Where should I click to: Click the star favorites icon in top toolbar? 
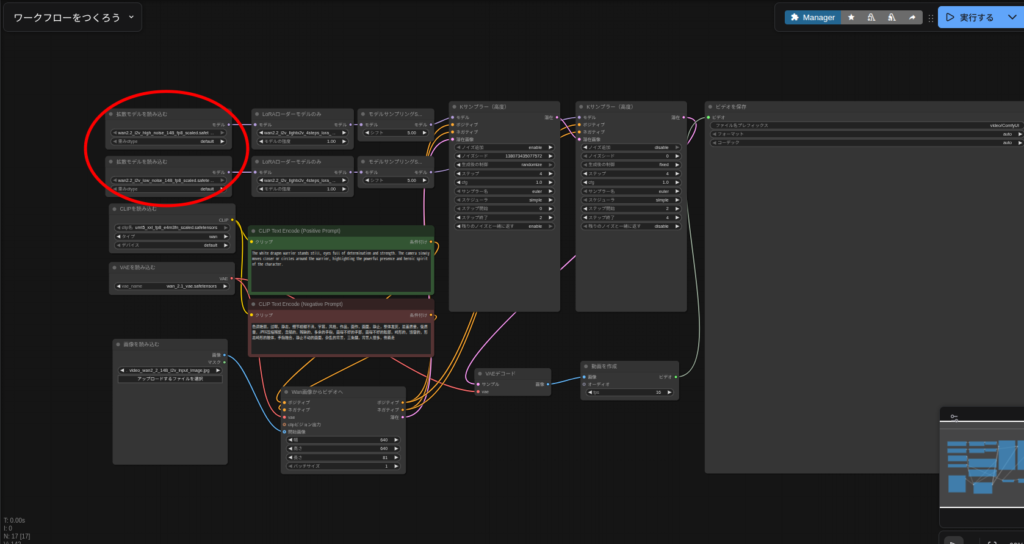[851, 17]
